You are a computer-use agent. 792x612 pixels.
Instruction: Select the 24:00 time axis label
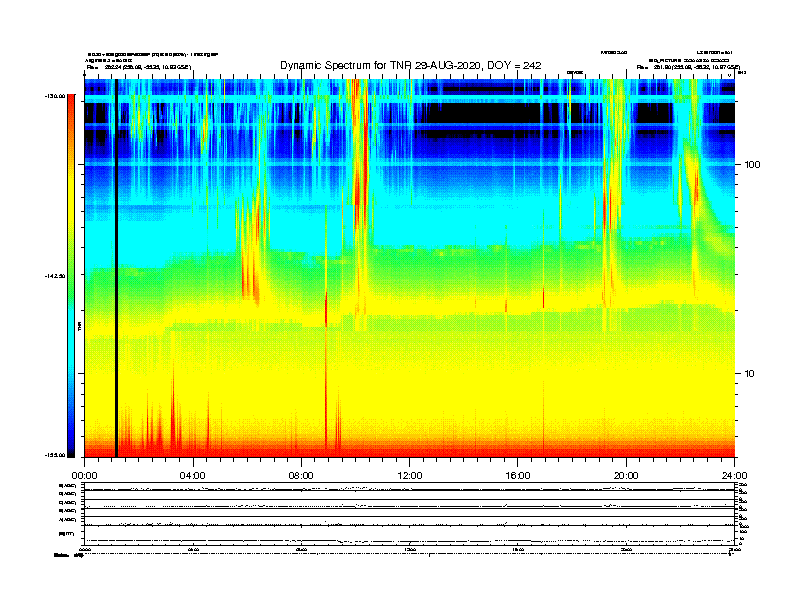[734, 475]
